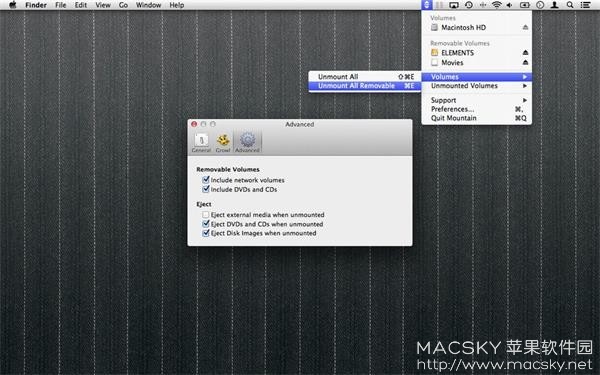This screenshot has height=375, width=600.
Task: Toggle Include DVDs and CDs checkbox
Action: (206, 189)
